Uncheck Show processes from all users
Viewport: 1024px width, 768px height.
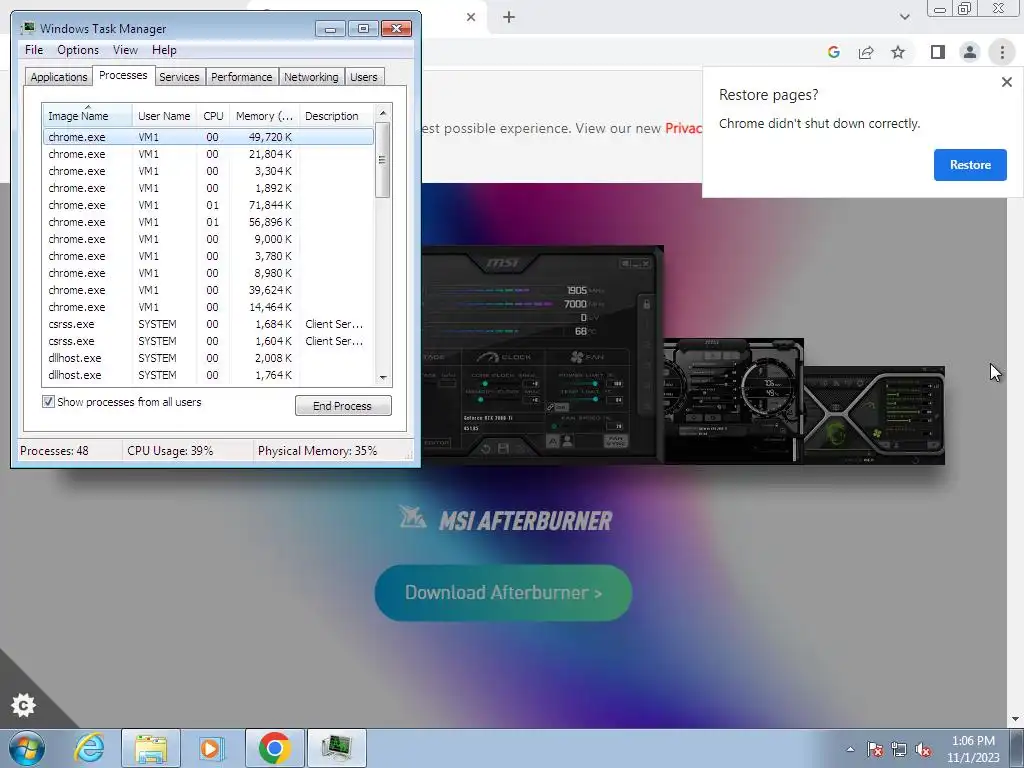tap(48, 402)
